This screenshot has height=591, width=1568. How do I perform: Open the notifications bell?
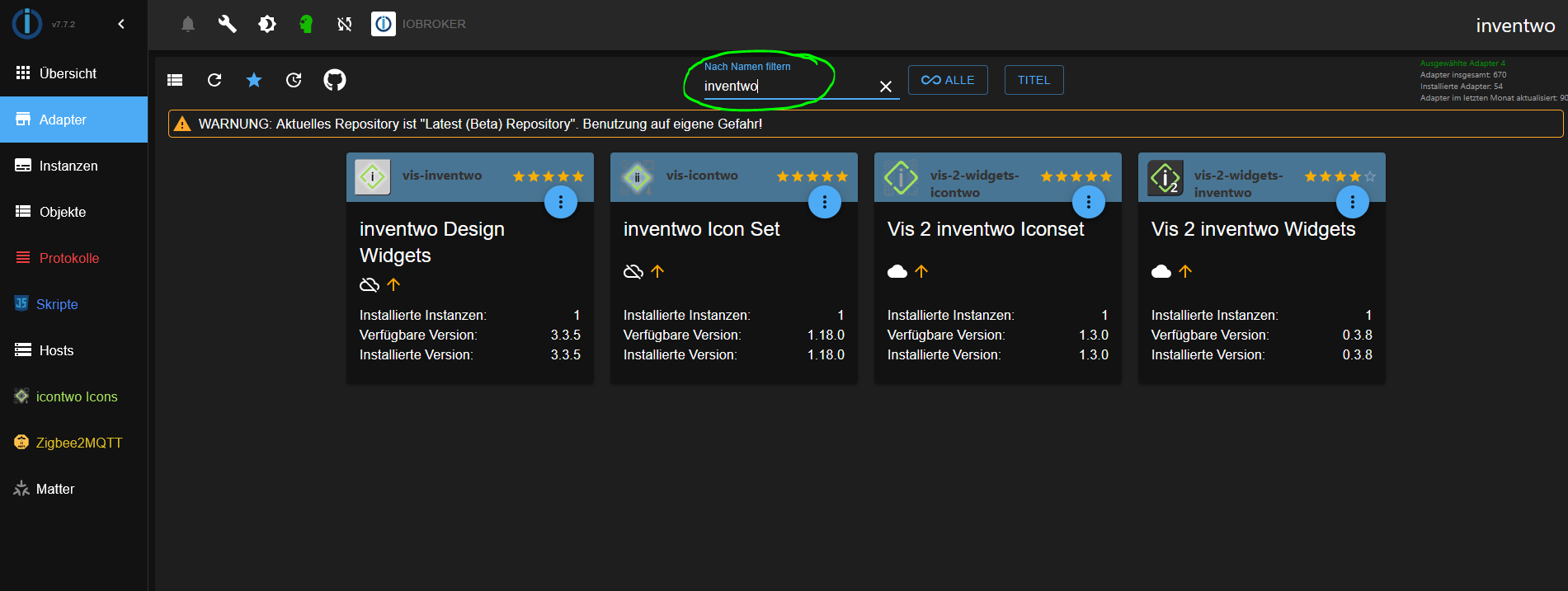(x=188, y=24)
